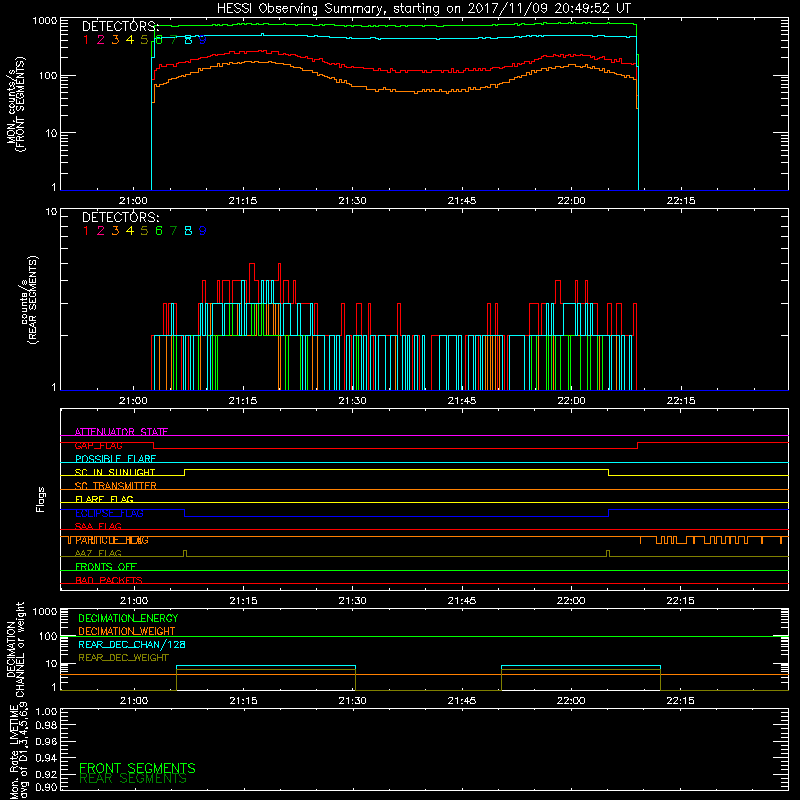Select yellow detector 4 in front segments legend
800x800 pixels.
130,40
